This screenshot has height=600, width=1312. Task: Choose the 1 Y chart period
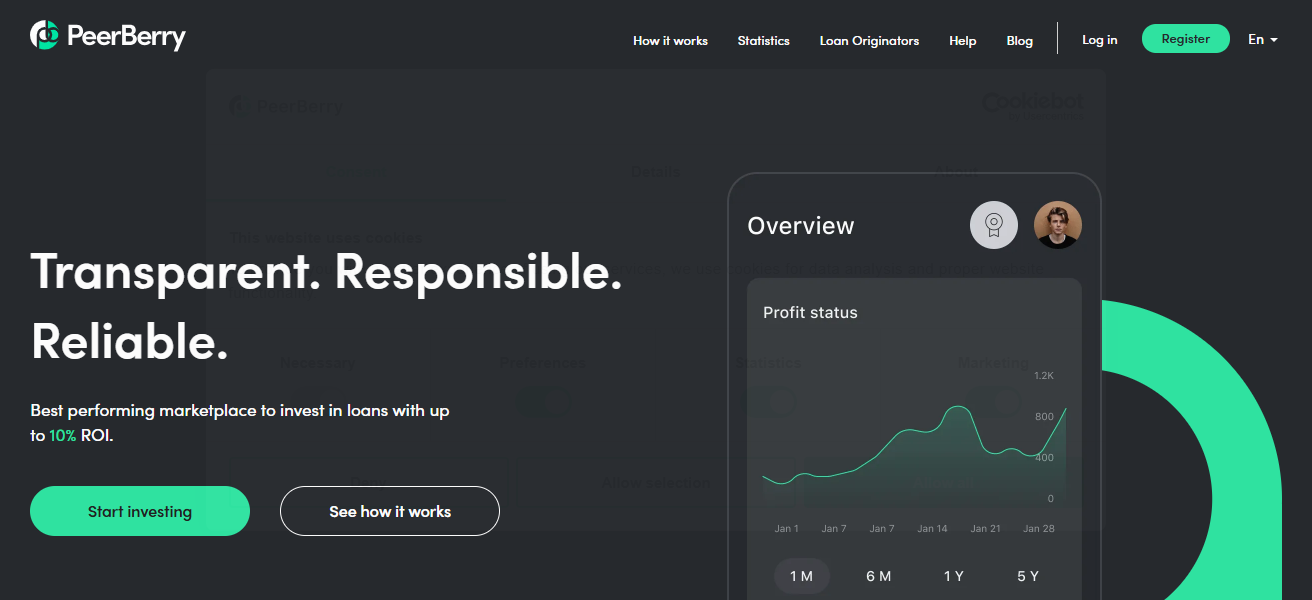(x=953, y=576)
